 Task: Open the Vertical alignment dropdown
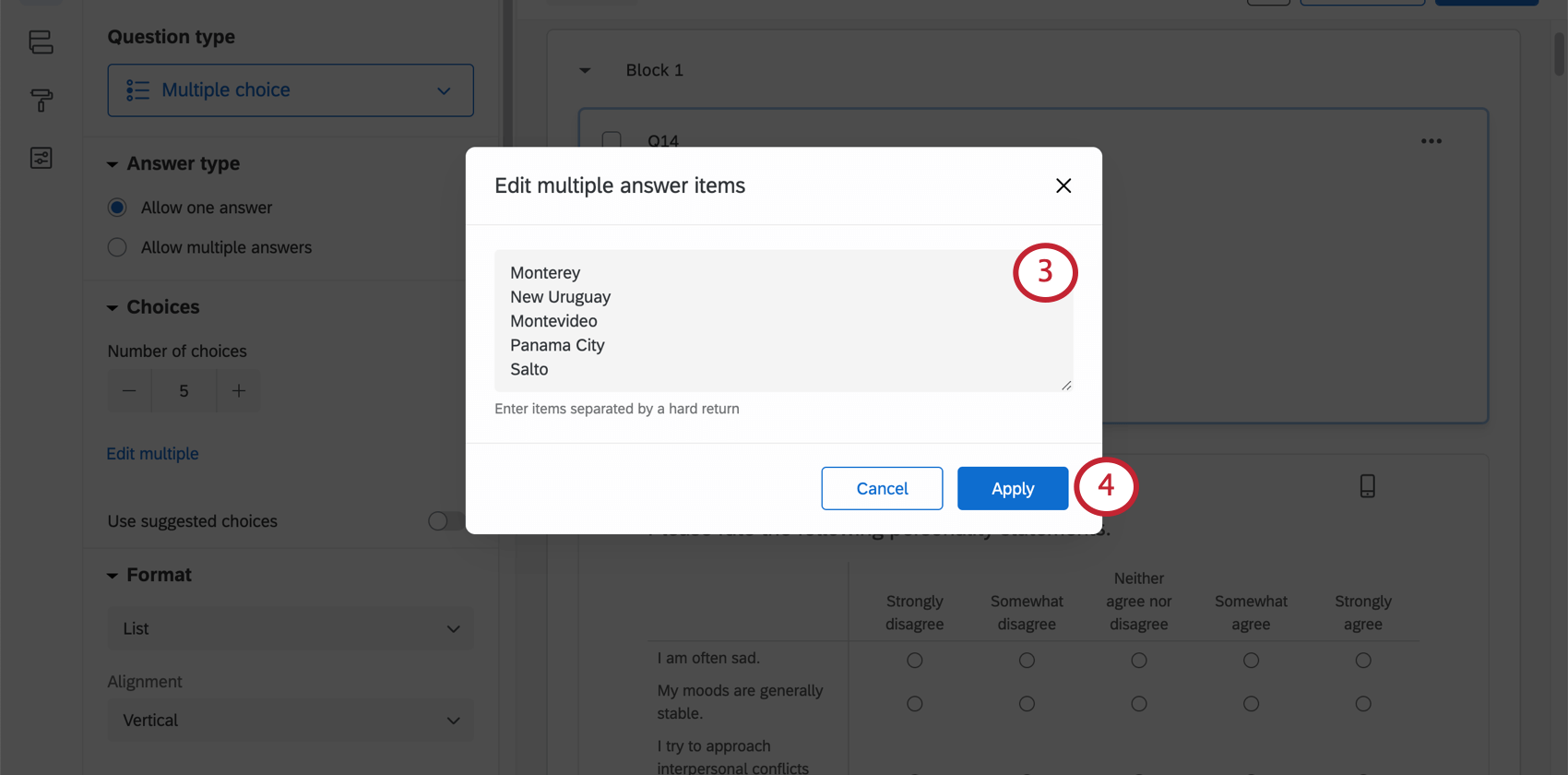pyautogui.click(x=291, y=721)
